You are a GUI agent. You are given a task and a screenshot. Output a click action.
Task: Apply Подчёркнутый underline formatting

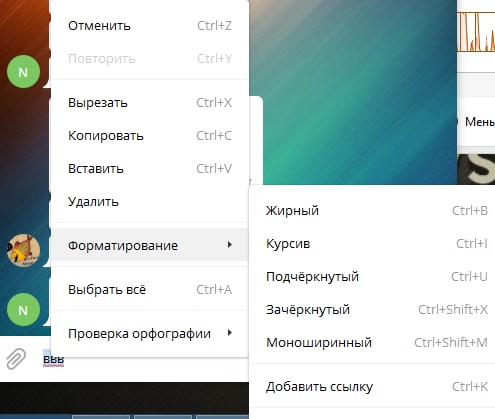coord(372,277)
